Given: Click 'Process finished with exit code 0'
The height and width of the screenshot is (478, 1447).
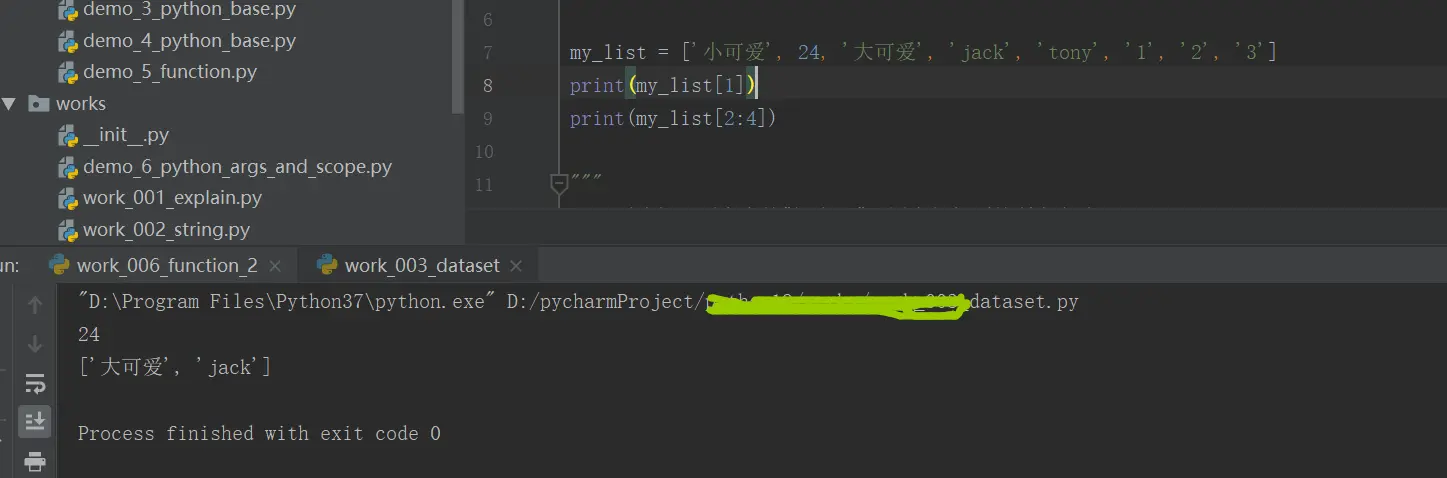Looking at the screenshot, I should click(259, 433).
